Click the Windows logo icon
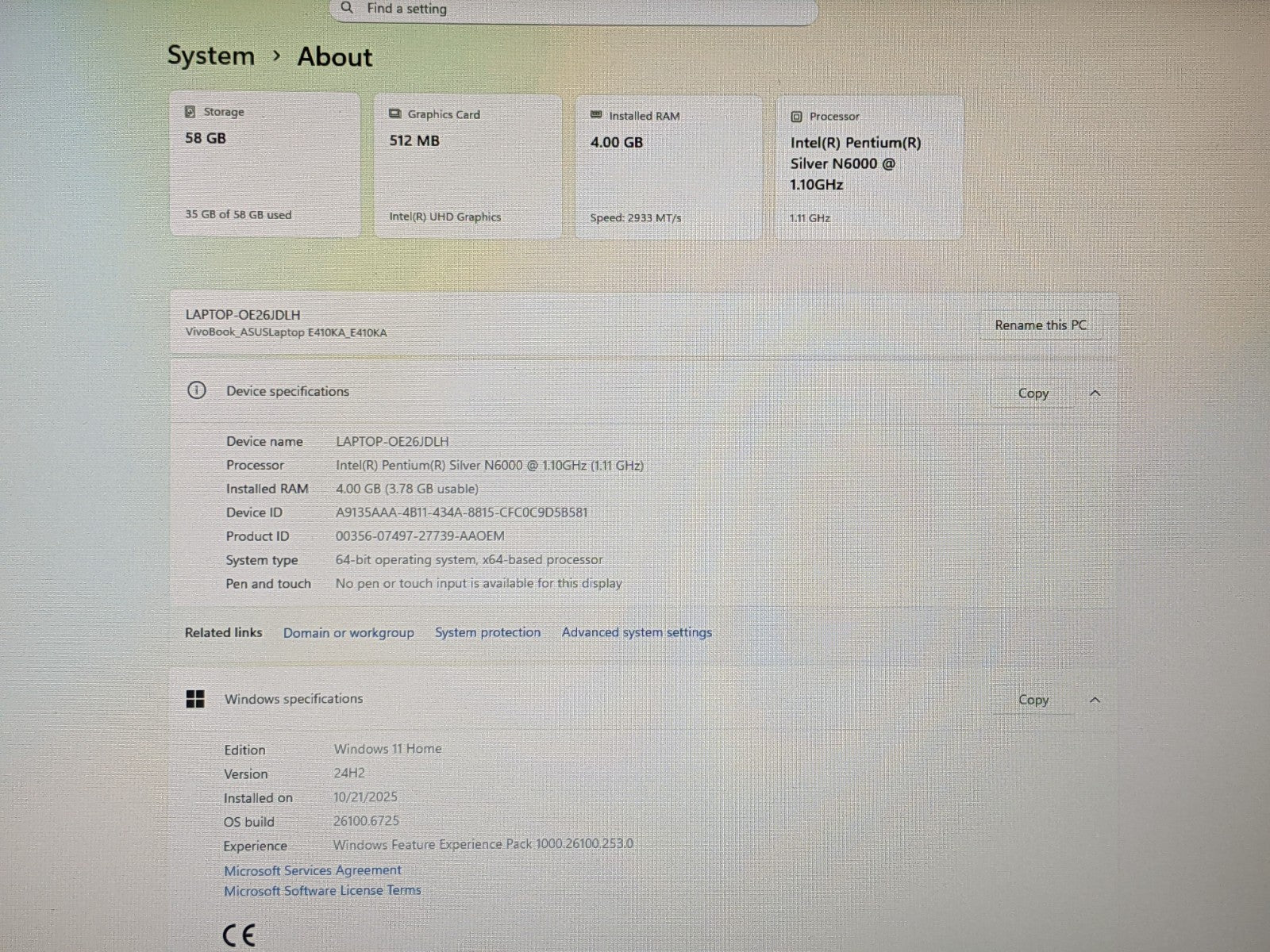 [x=195, y=699]
